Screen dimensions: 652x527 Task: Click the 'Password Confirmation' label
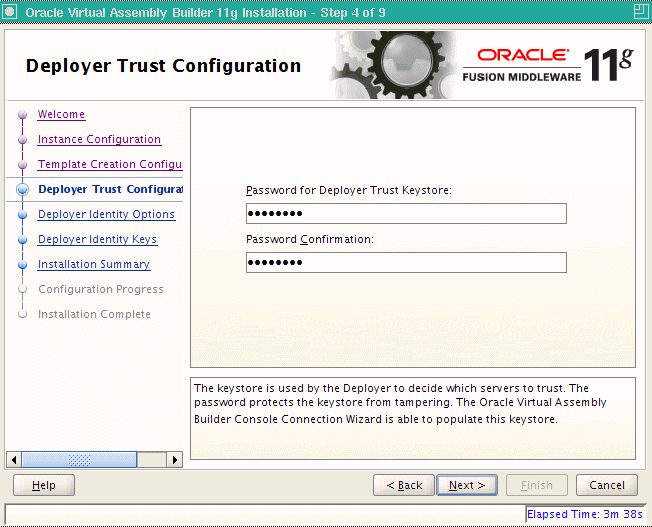point(310,240)
